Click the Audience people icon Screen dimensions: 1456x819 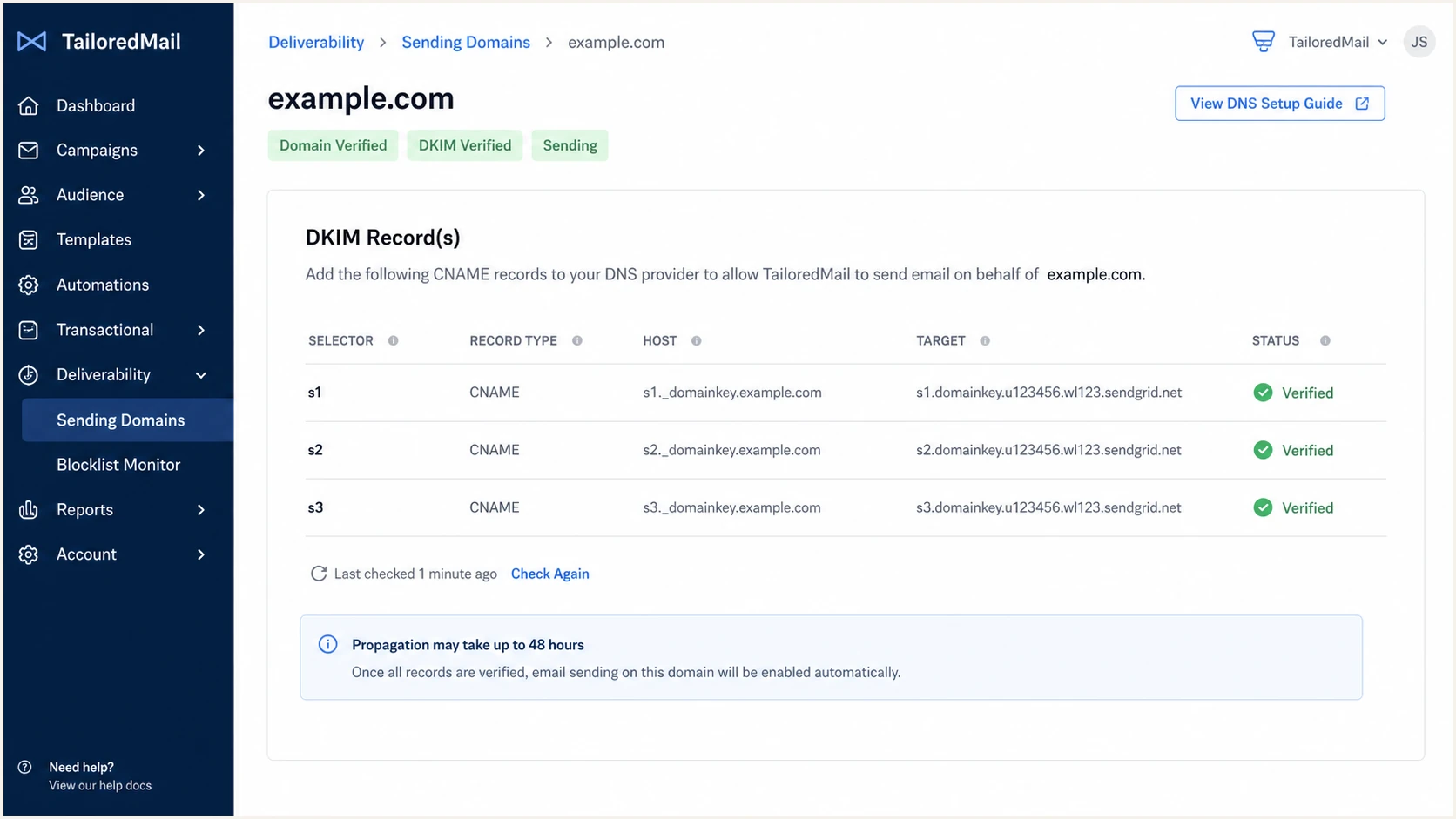coord(29,195)
